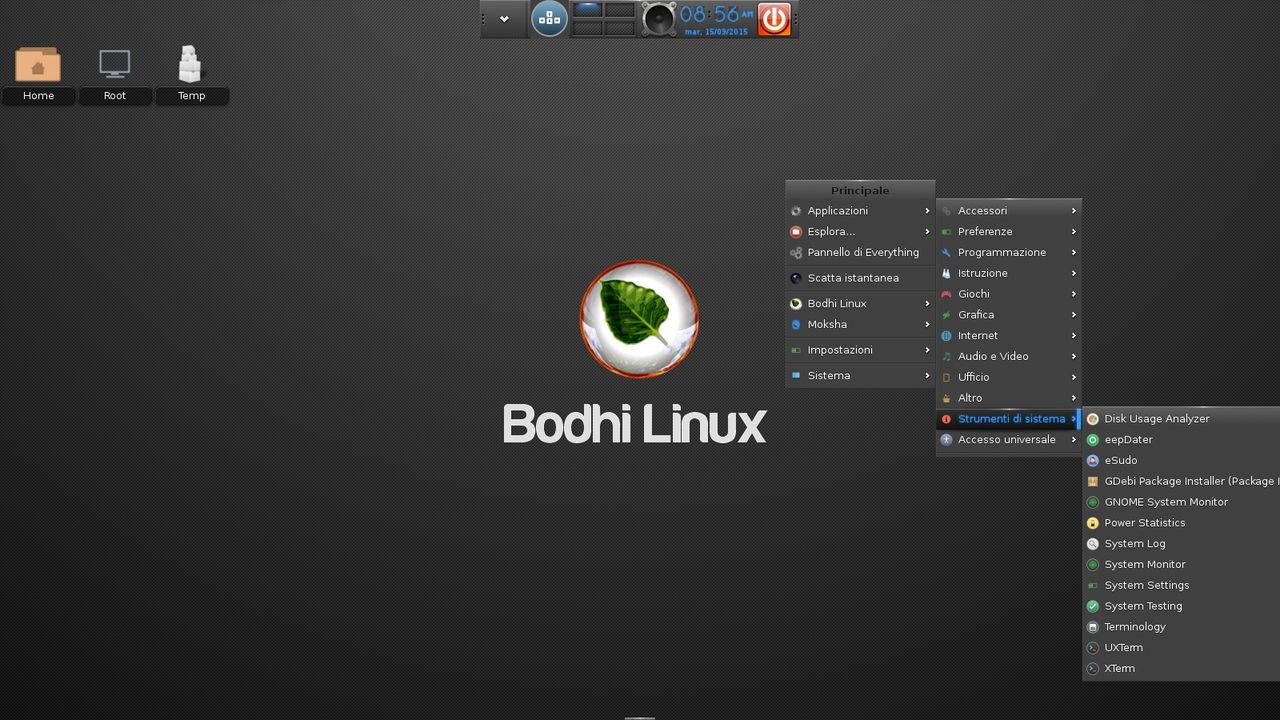Click the Scatta istantanea camera icon
This screenshot has width=1280, height=720.
click(x=796, y=278)
